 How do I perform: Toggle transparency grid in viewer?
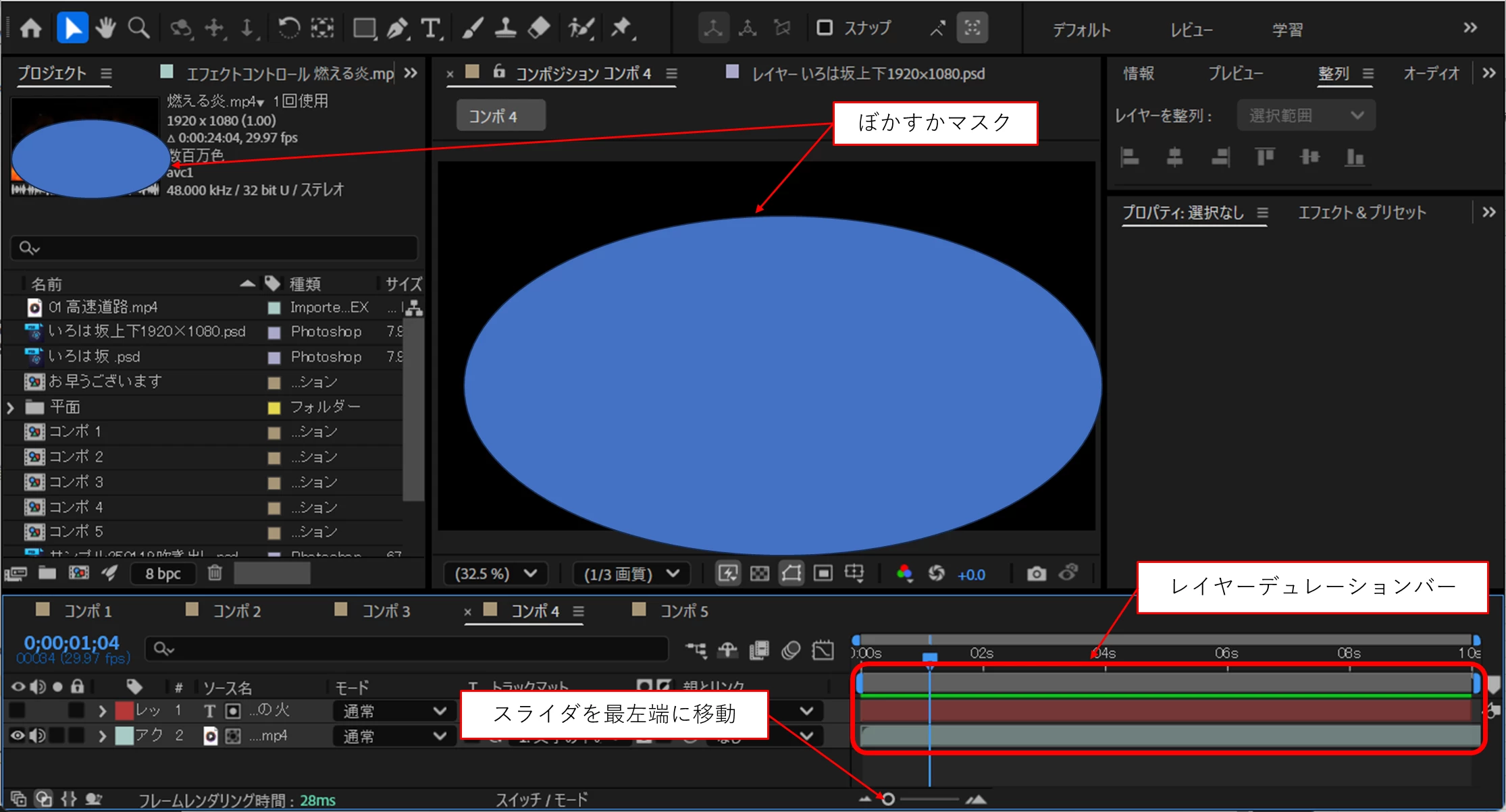[x=760, y=574]
